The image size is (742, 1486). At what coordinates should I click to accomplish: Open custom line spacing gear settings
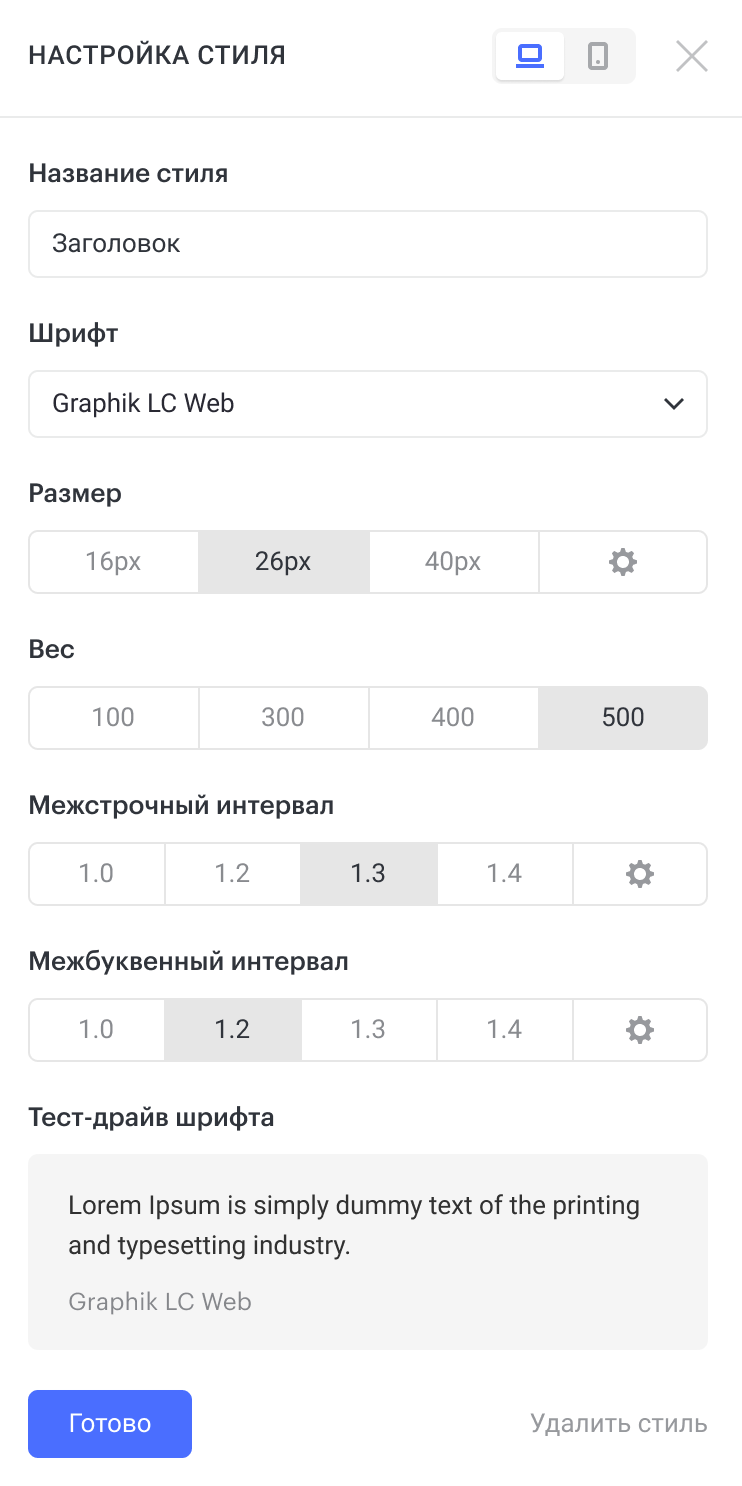tap(639, 873)
